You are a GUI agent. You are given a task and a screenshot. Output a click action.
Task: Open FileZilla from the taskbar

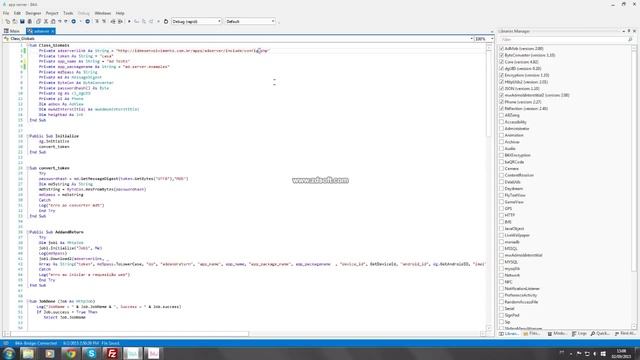pyautogui.click(x=112, y=353)
